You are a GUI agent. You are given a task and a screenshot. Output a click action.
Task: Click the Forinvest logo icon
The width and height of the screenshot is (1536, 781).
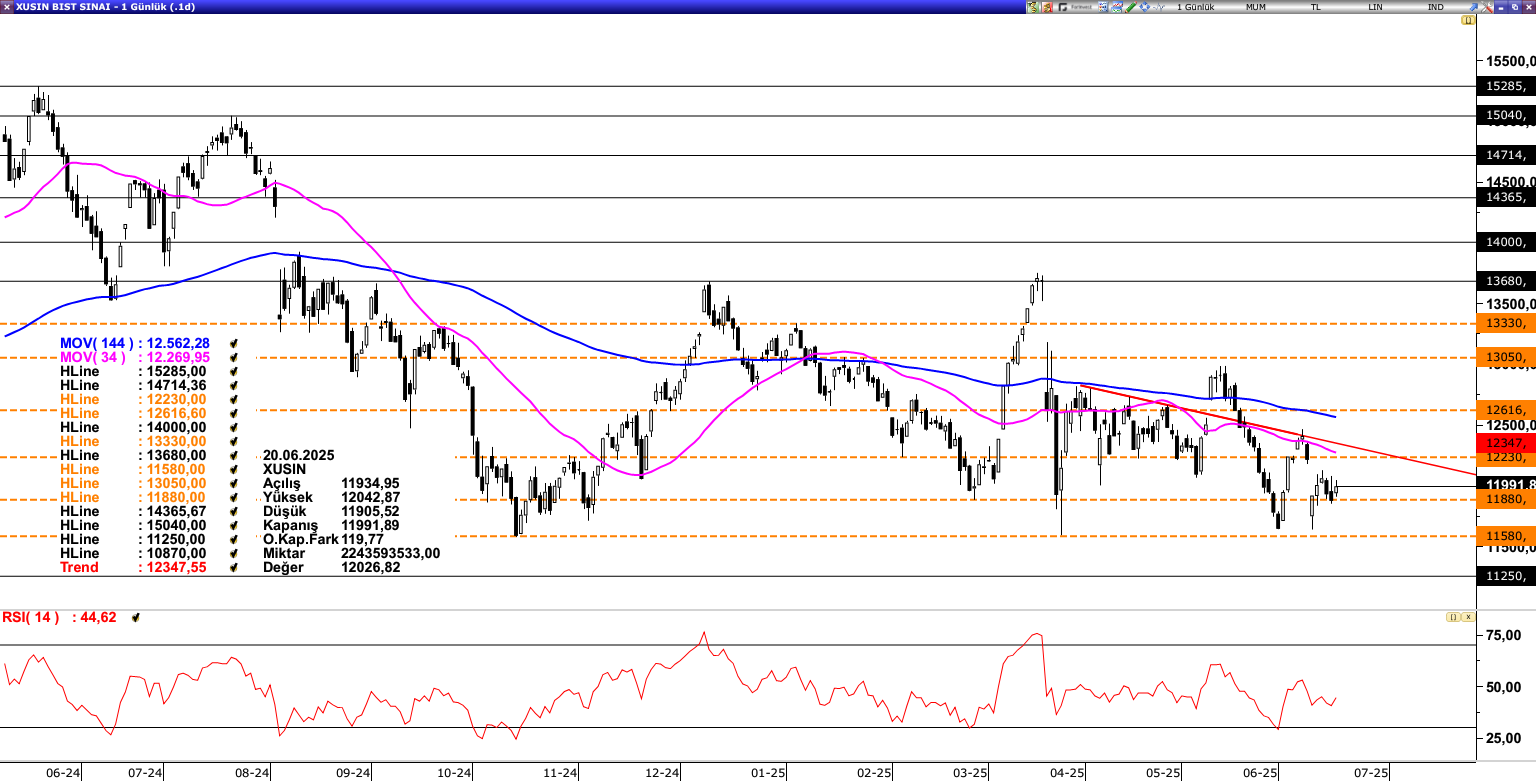coord(1075,7)
